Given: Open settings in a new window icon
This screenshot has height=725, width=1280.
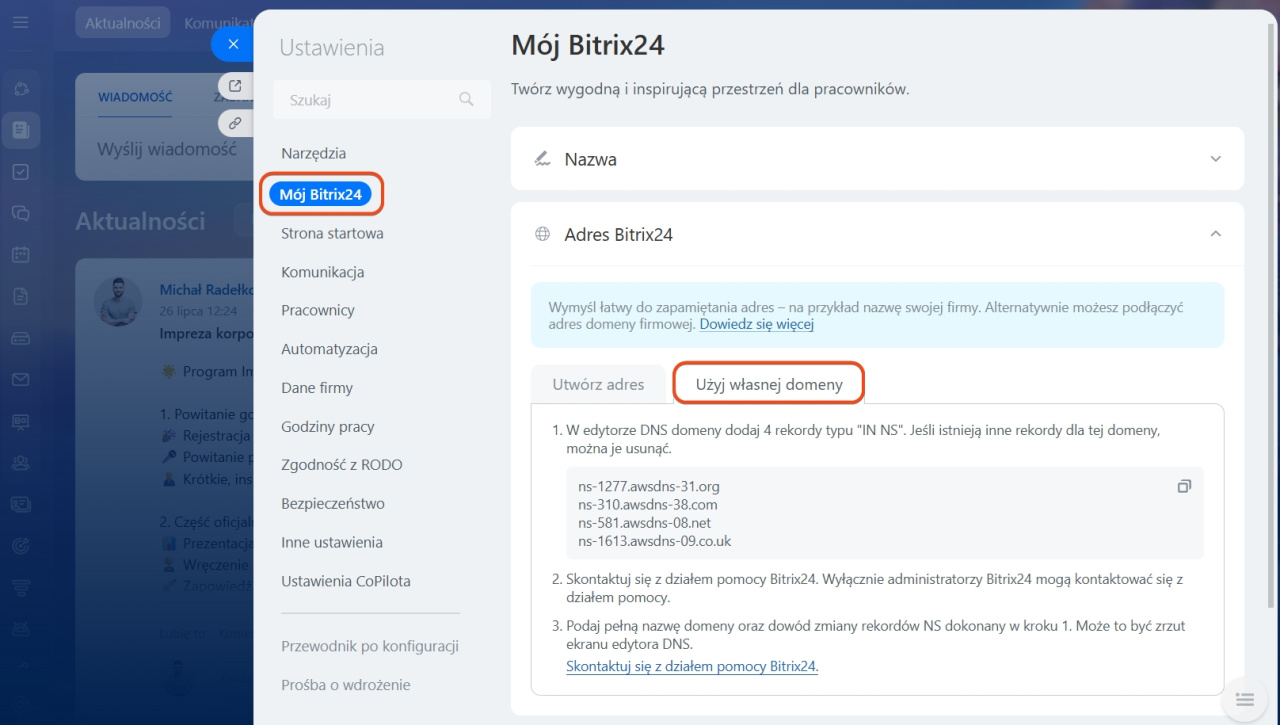Looking at the screenshot, I should (235, 86).
